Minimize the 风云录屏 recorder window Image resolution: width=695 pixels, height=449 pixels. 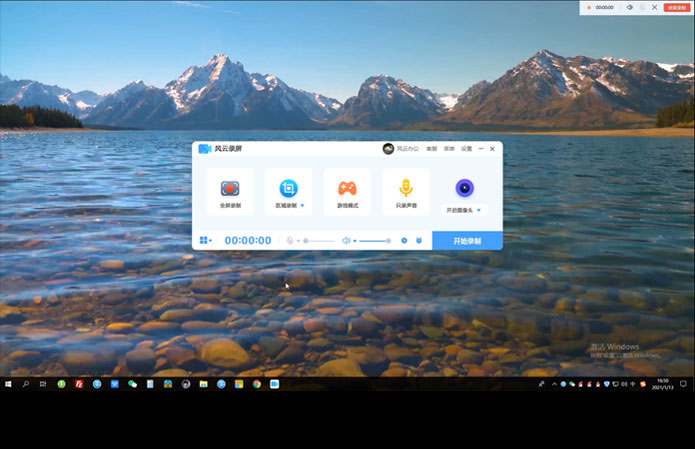click(x=481, y=149)
